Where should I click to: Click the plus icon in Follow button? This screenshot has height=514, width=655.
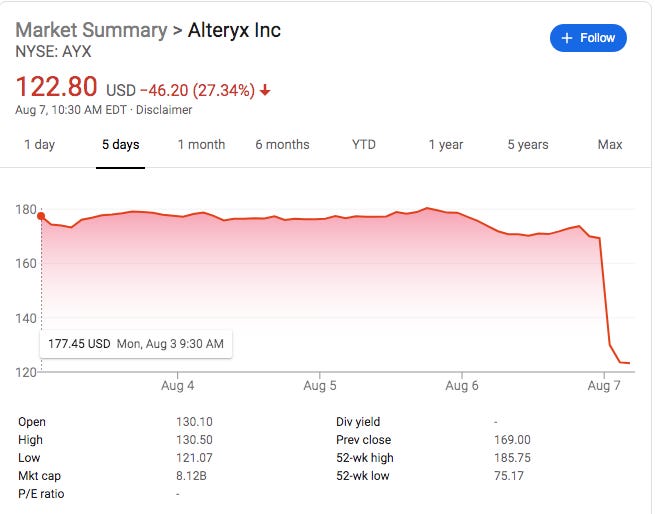(x=566, y=38)
